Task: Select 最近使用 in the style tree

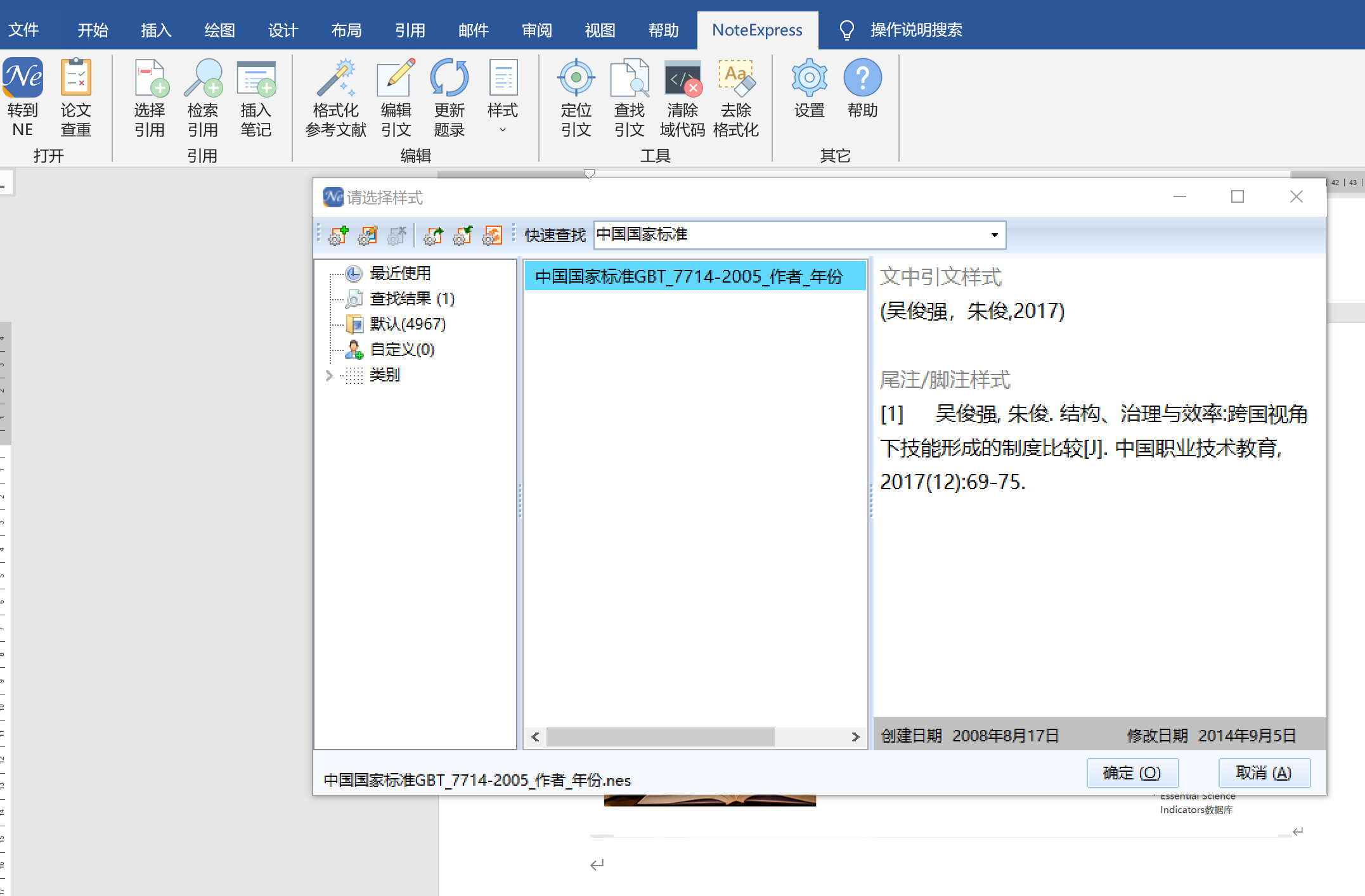Action: [401, 273]
